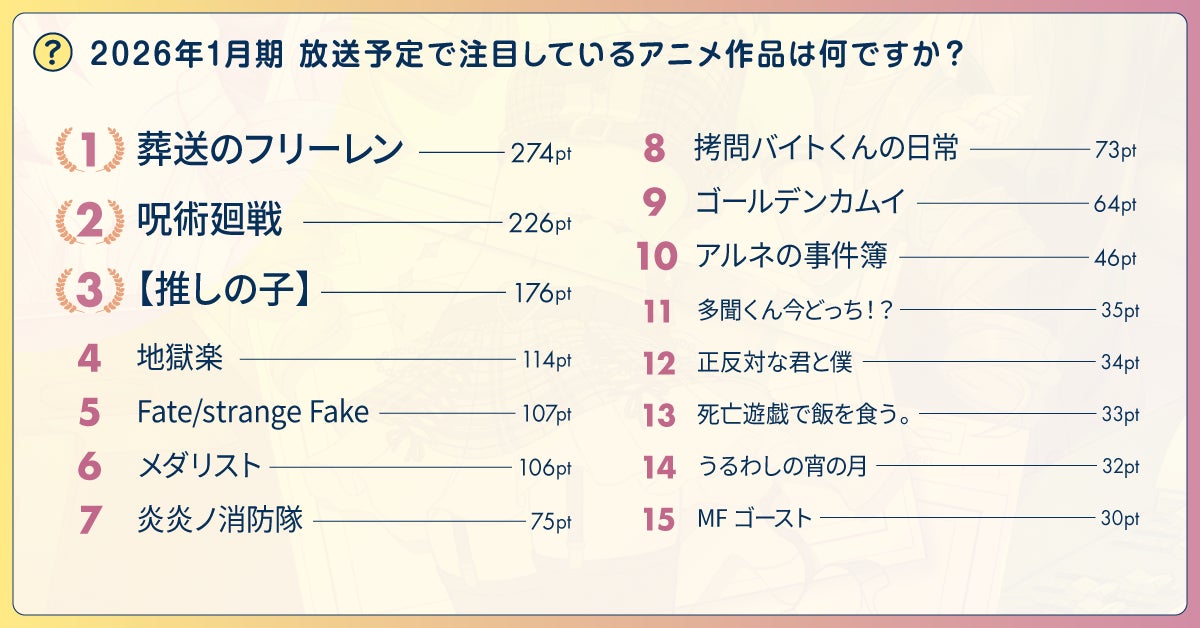Click the yellow question mark icon
This screenshot has height=628, width=1200.
52,53
